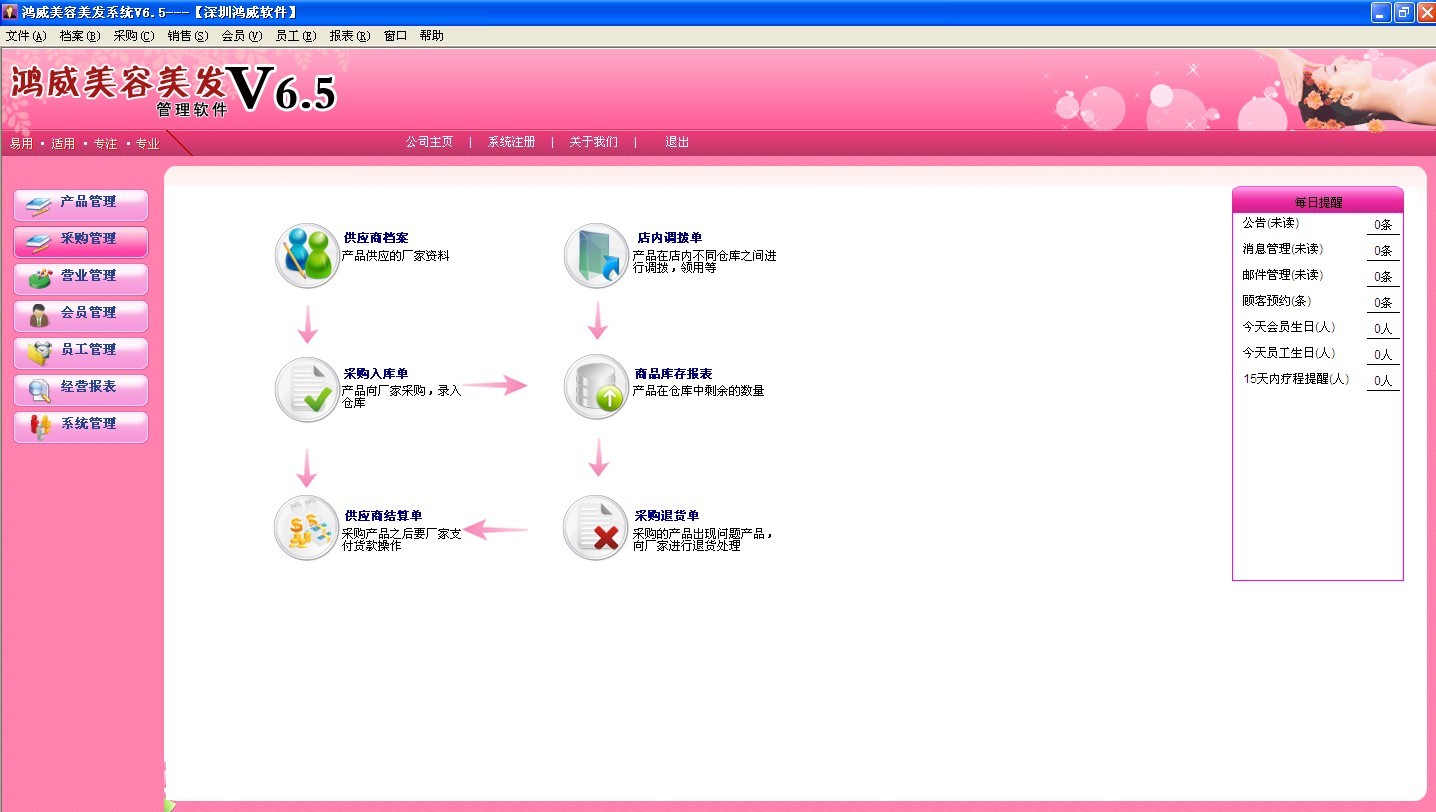Go to 会员管理 in the sidebar
The width and height of the screenshot is (1436, 812).
(81, 315)
